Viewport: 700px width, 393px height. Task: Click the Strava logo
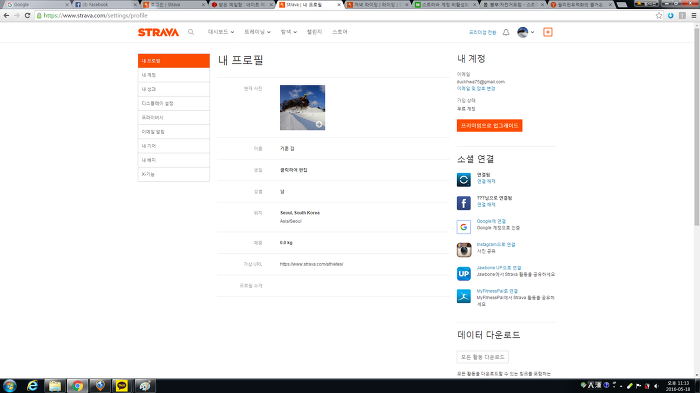tap(158, 32)
